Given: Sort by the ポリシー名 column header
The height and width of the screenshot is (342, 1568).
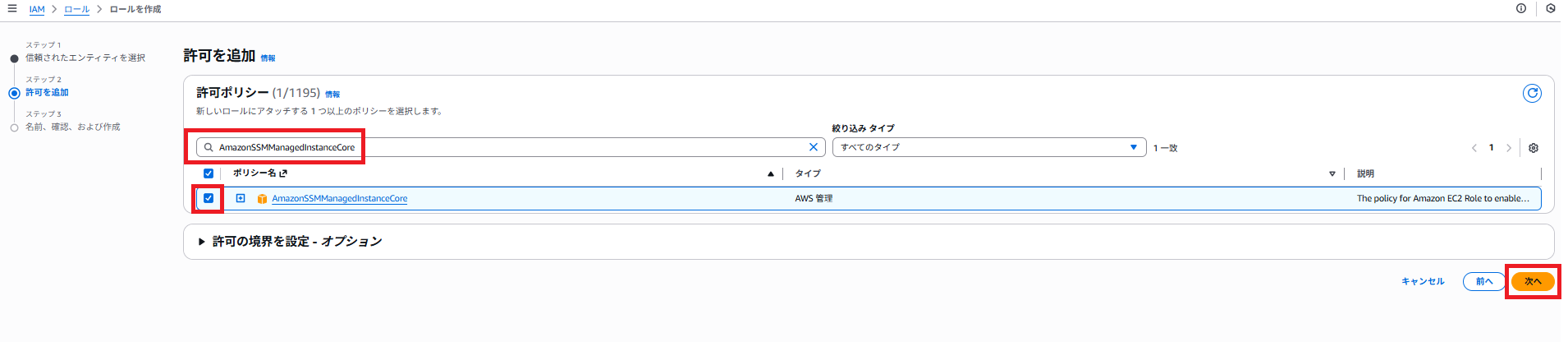Looking at the screenshot, I should point(254,173).
